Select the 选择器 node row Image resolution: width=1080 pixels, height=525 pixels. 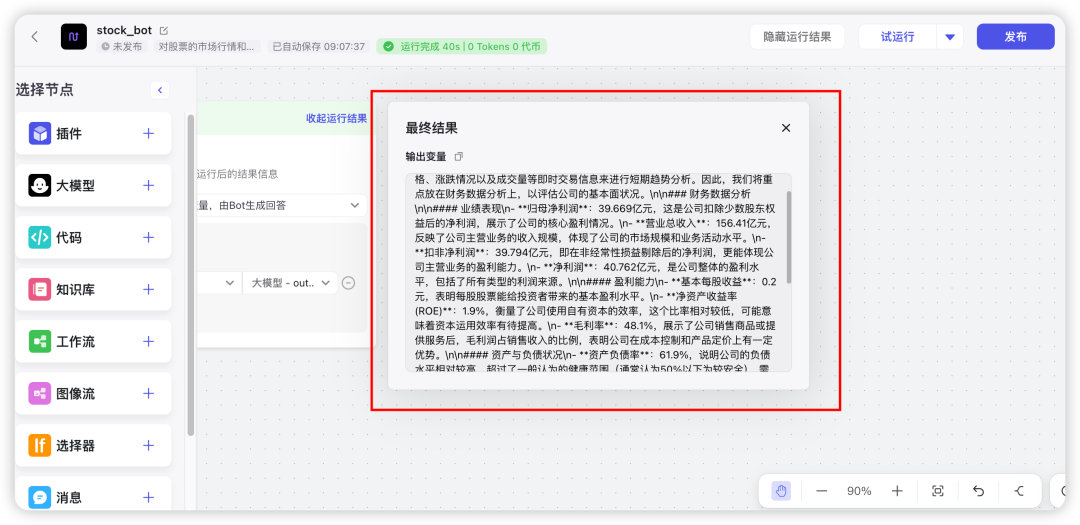pos(93,446)
